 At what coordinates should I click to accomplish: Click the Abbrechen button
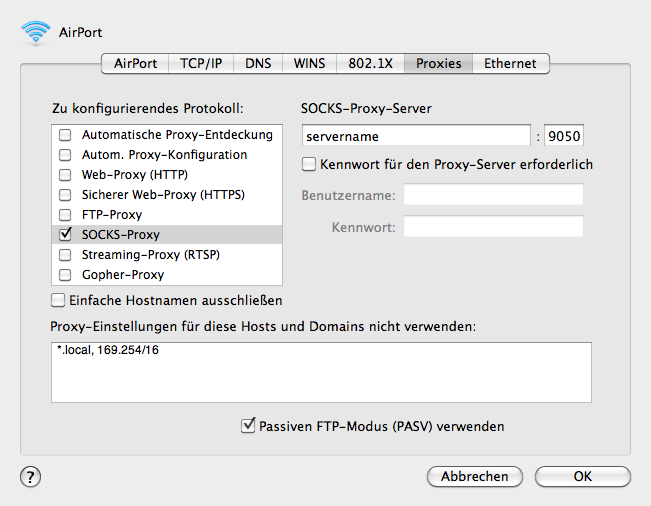click(475, 477)
